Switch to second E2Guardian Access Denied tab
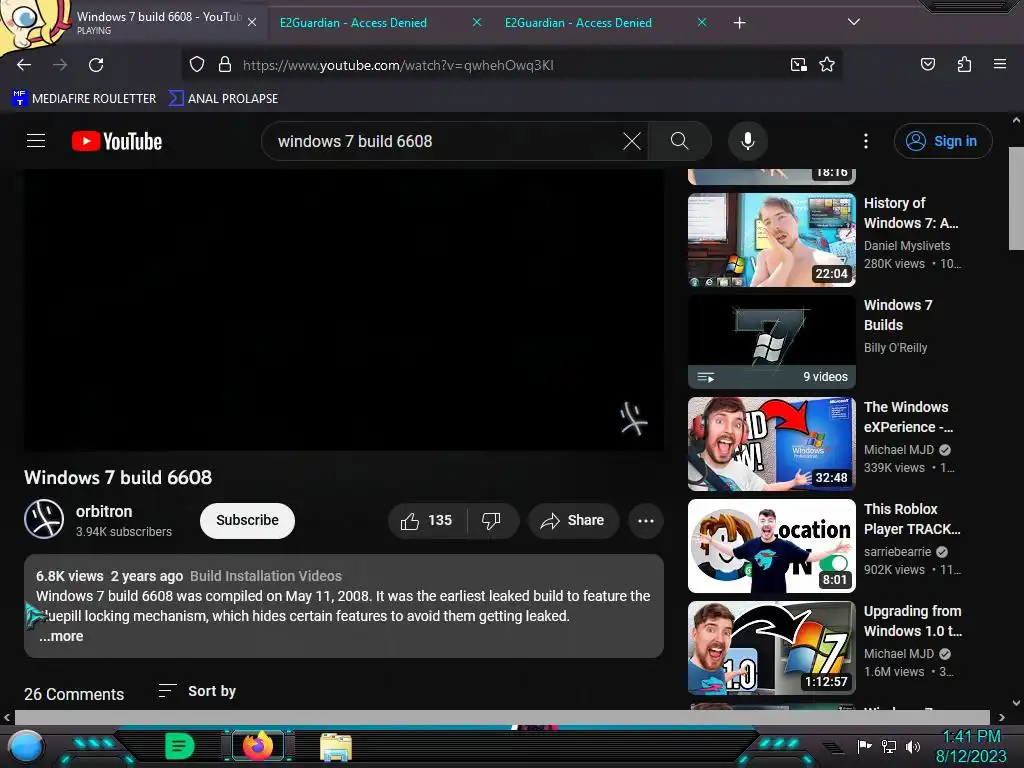 [x=578, y=23]
